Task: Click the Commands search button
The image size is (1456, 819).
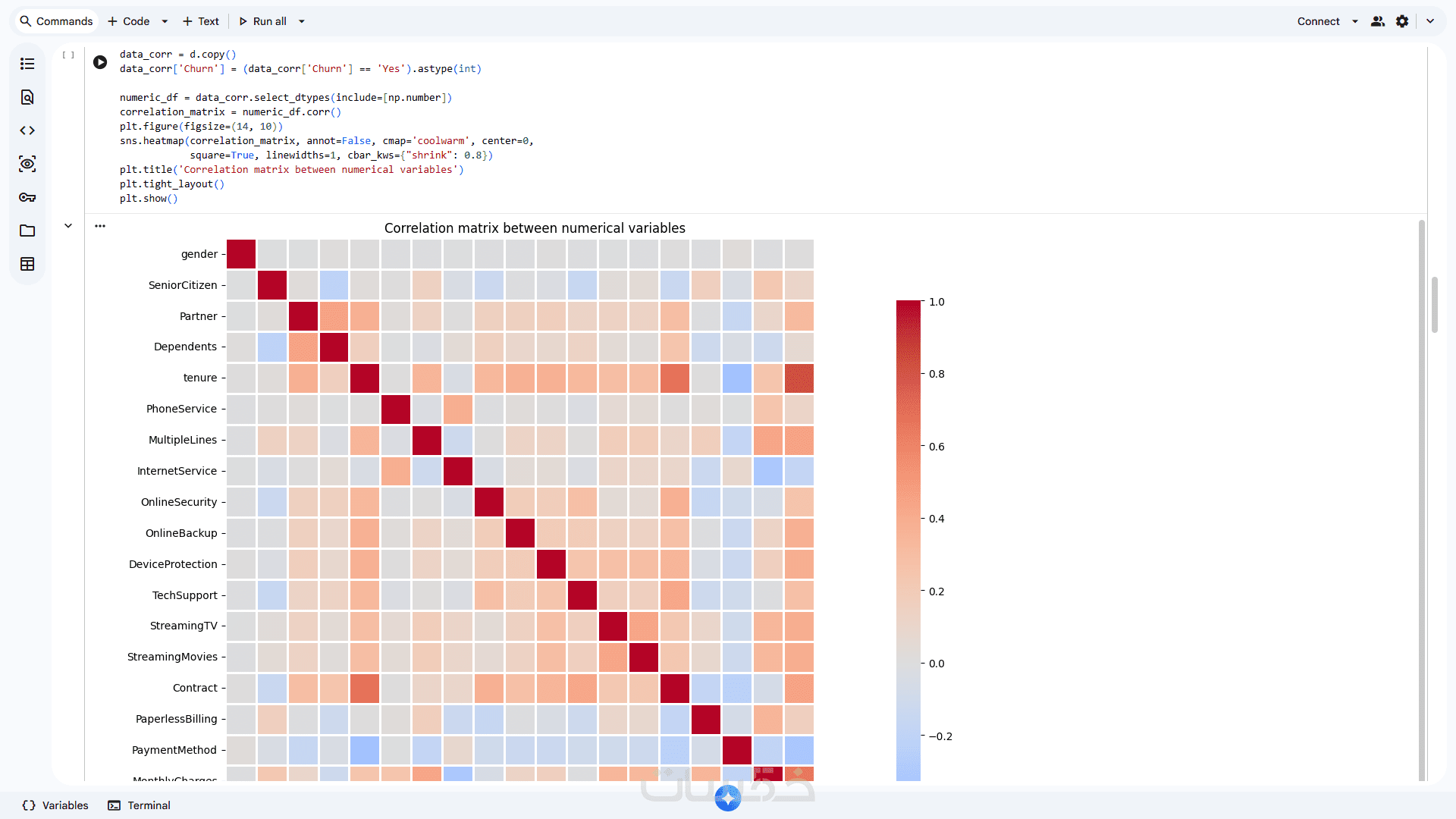Action: (56, 21)
